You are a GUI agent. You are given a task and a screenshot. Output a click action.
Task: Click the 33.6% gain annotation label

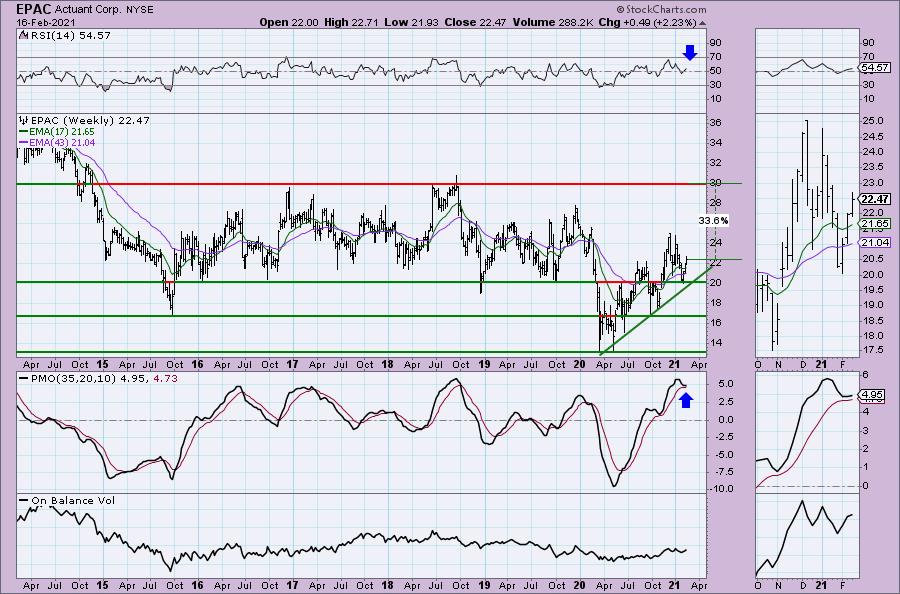click(713, 220)
